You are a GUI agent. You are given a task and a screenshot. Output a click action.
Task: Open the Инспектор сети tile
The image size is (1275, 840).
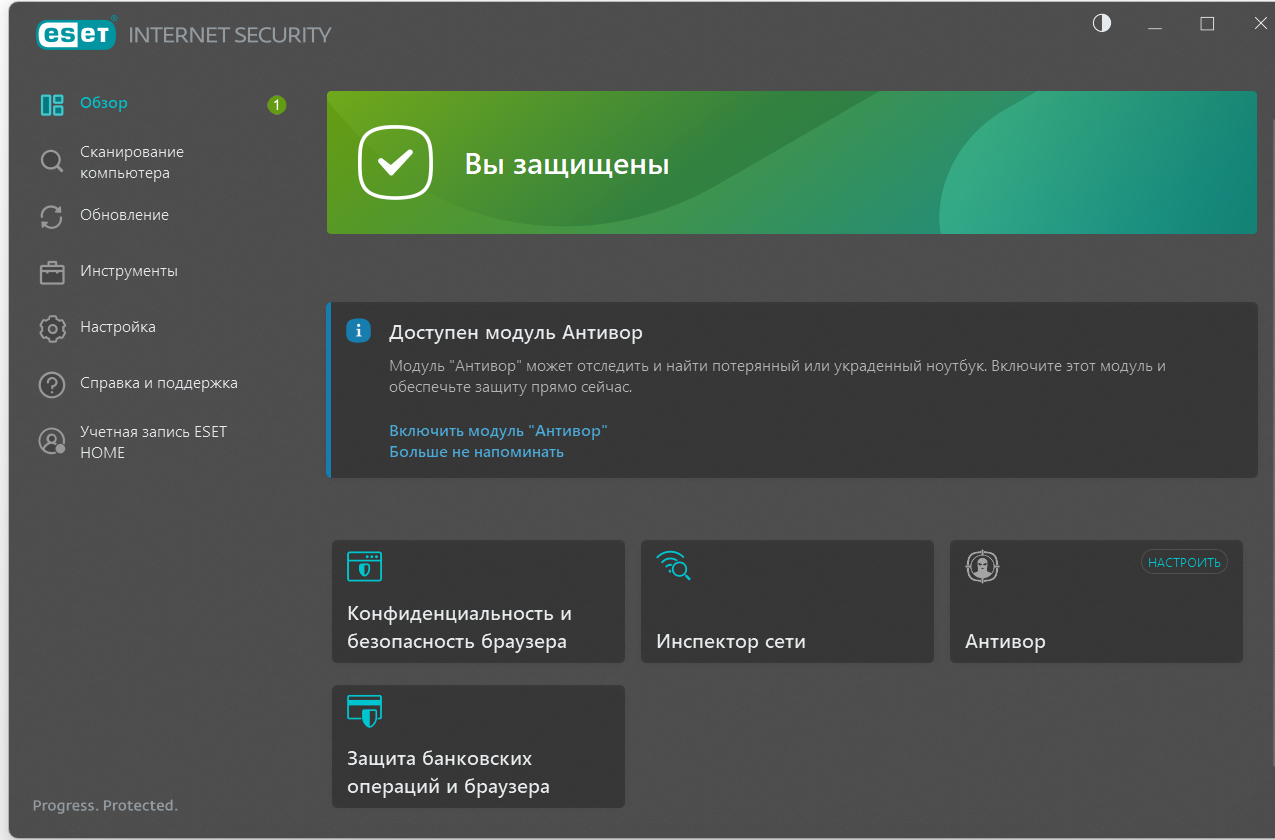786,601
